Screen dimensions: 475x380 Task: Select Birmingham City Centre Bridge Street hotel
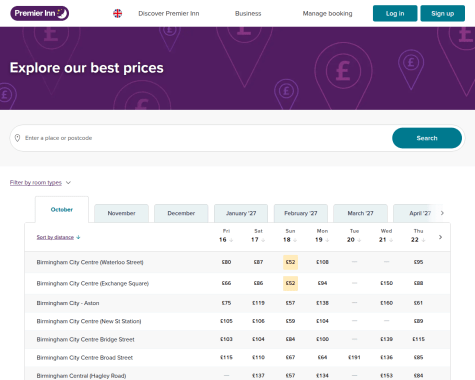click(86, 339)
